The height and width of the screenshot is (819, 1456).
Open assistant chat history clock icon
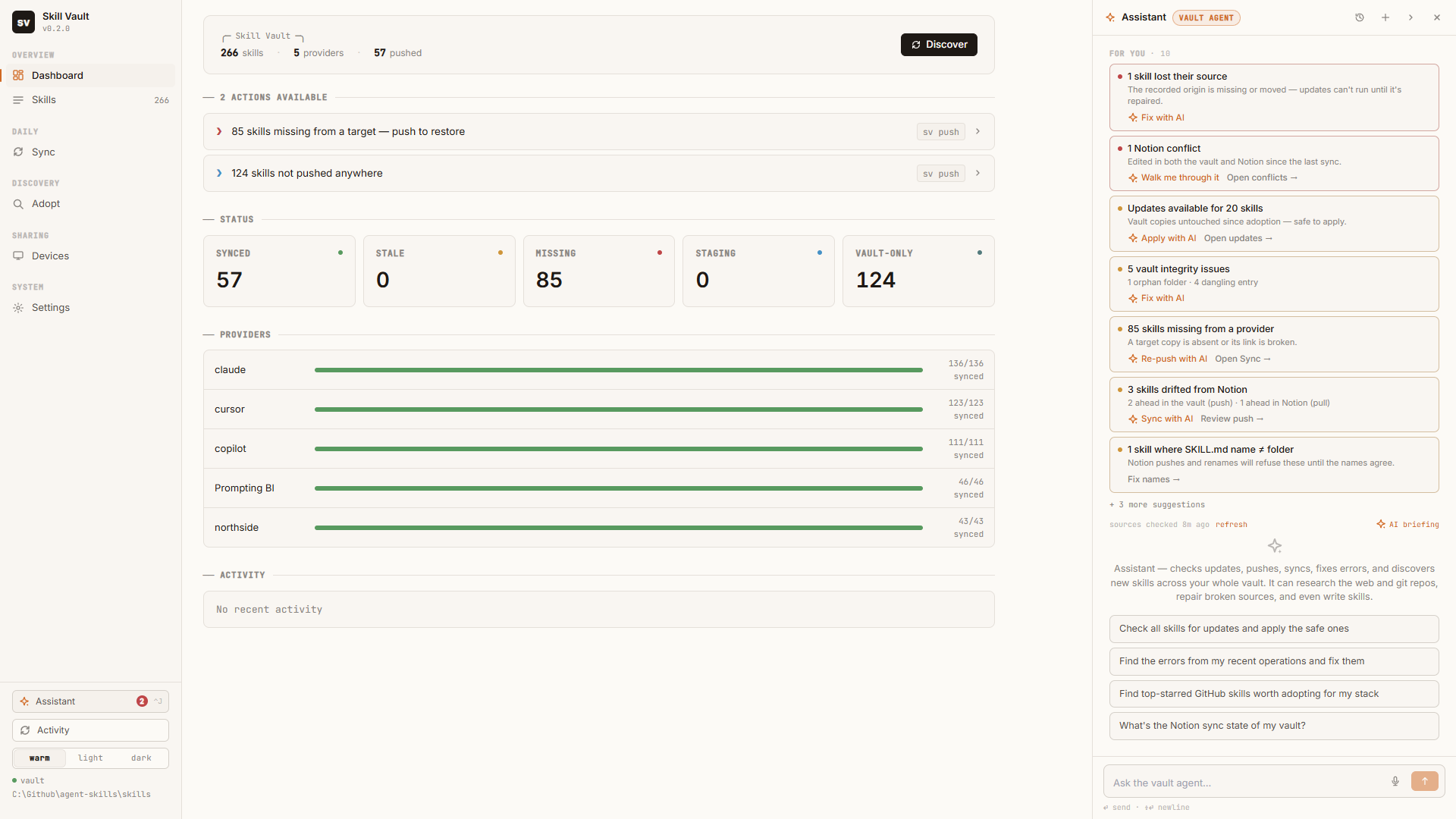click(1360, 17)
